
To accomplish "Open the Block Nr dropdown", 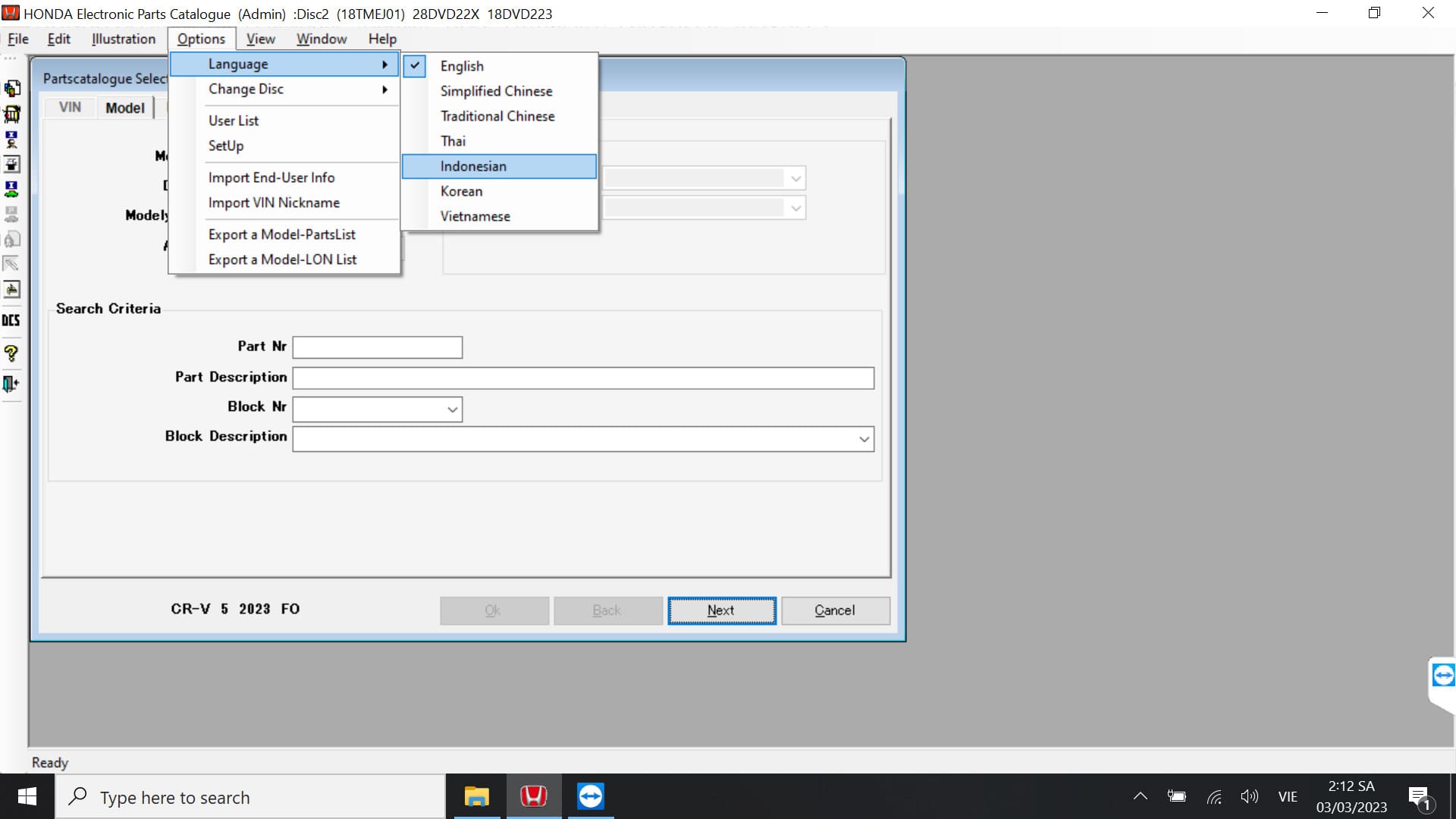I will (452, 409).
